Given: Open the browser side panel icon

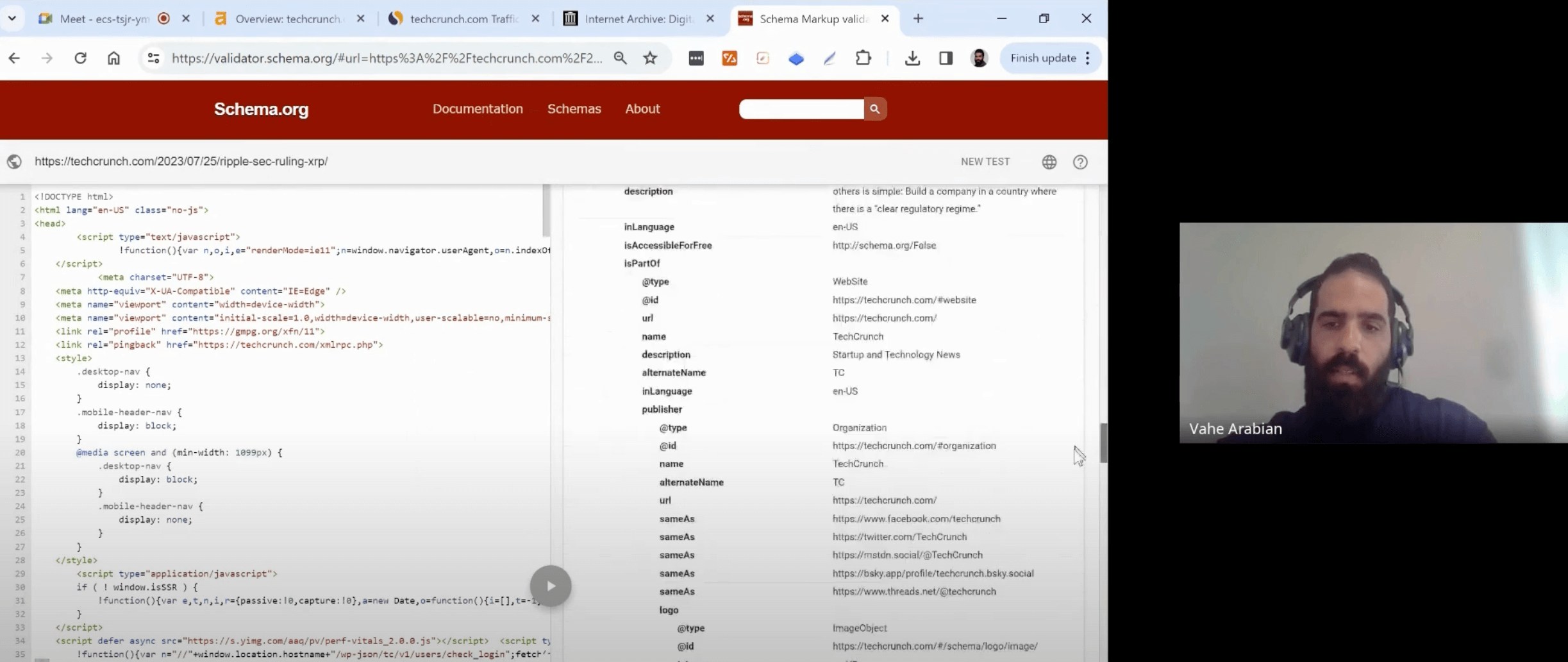Looking at the screenshot, I should (x=945, y=58).
